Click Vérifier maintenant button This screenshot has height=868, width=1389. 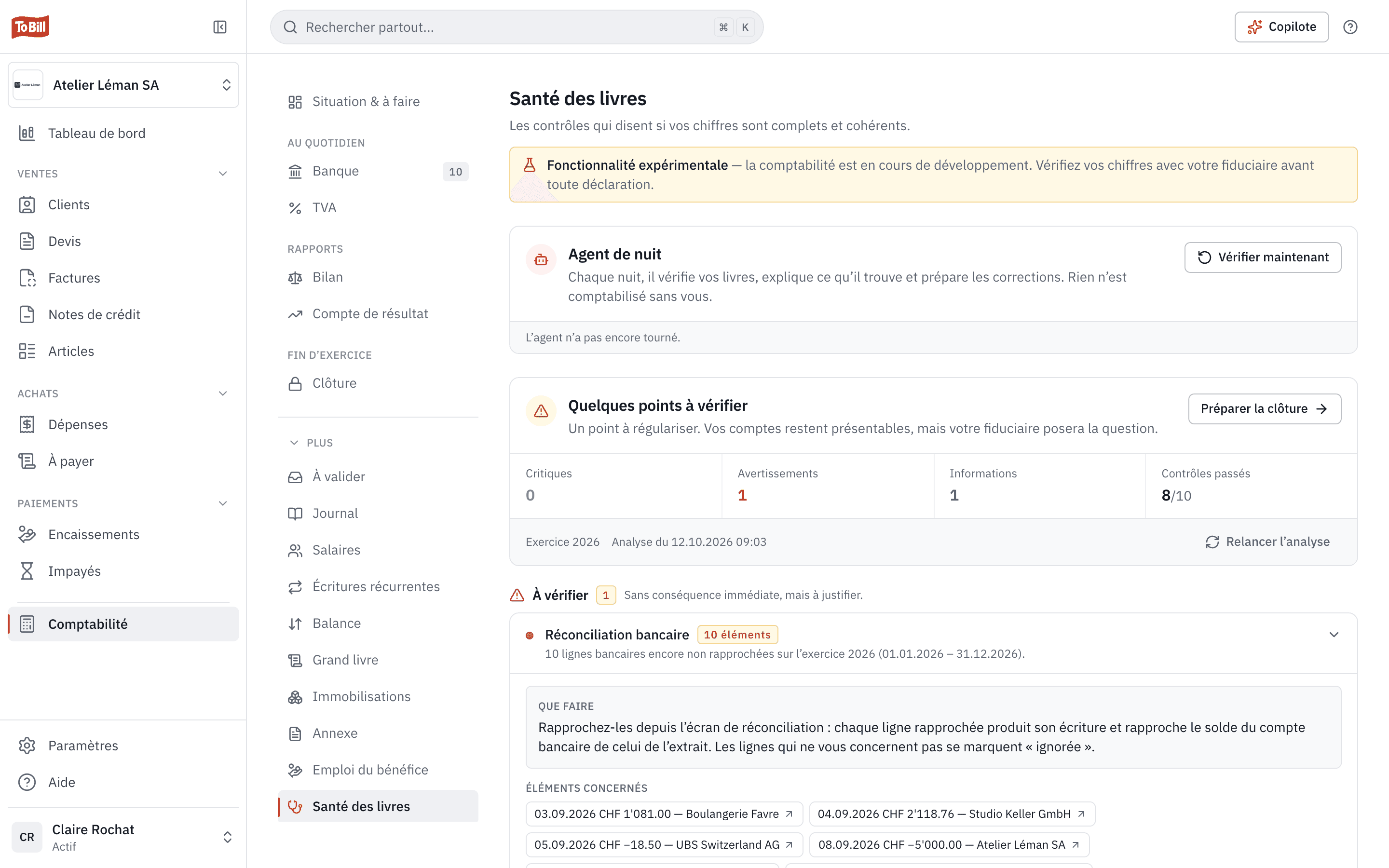pos(1263,257)
